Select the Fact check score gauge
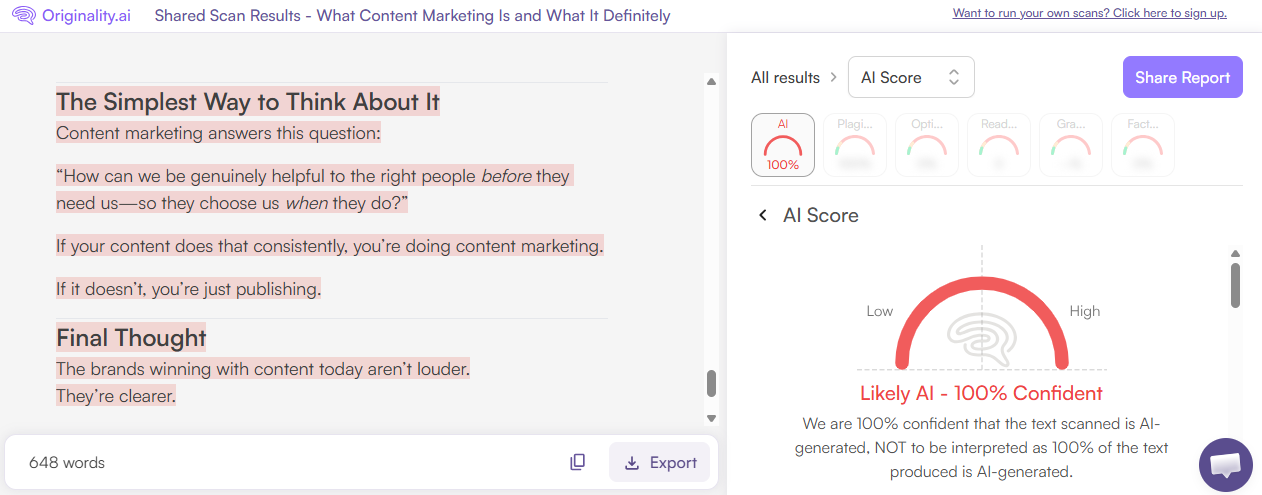This screenshot has width=1262, height=495. (x=1143, y=145)
